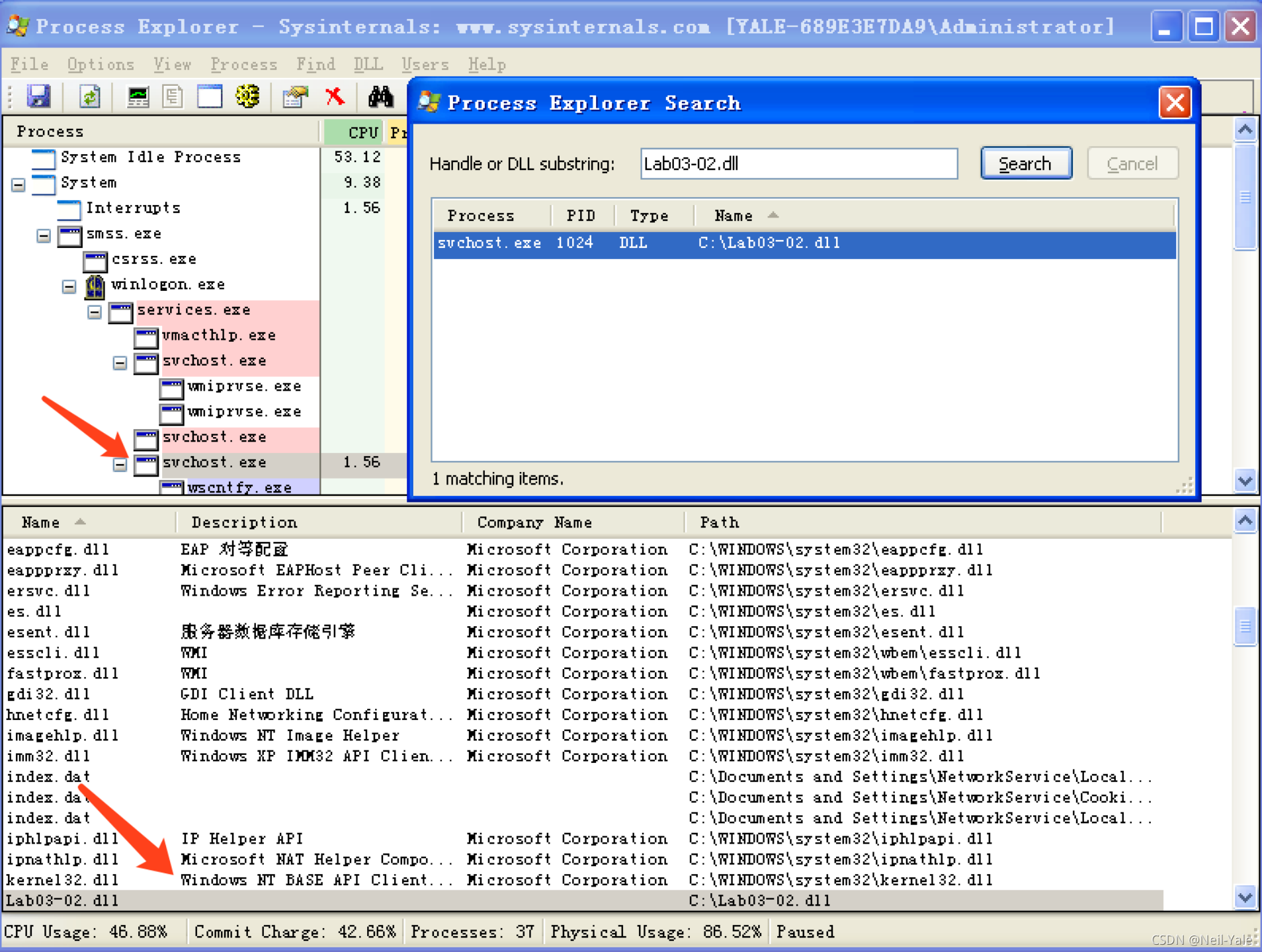Screen dimensions: 1262x952
Task: Click scroll-down arrow of the process pane
Action: coord(1245,481)
